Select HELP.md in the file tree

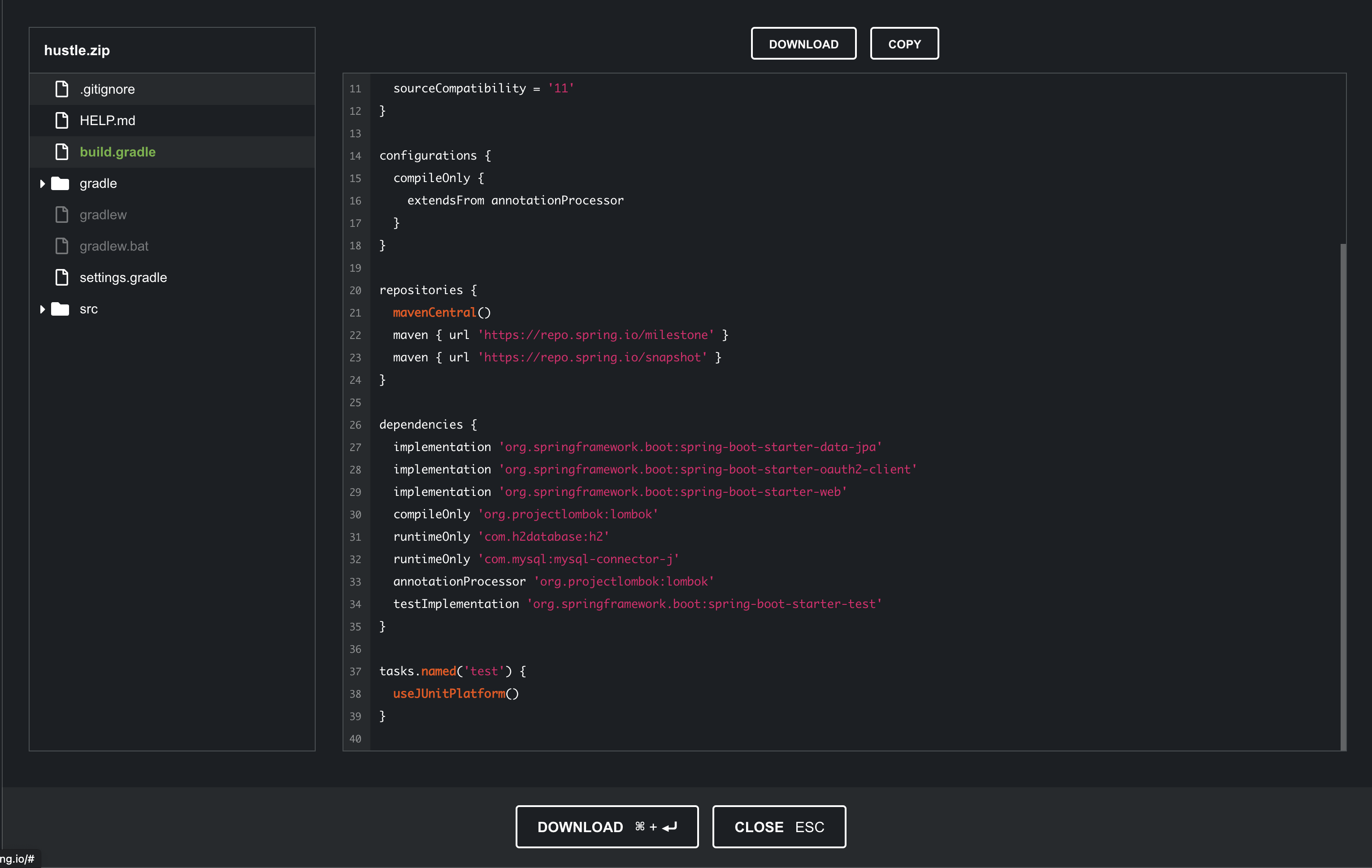[x=107, y=120]
